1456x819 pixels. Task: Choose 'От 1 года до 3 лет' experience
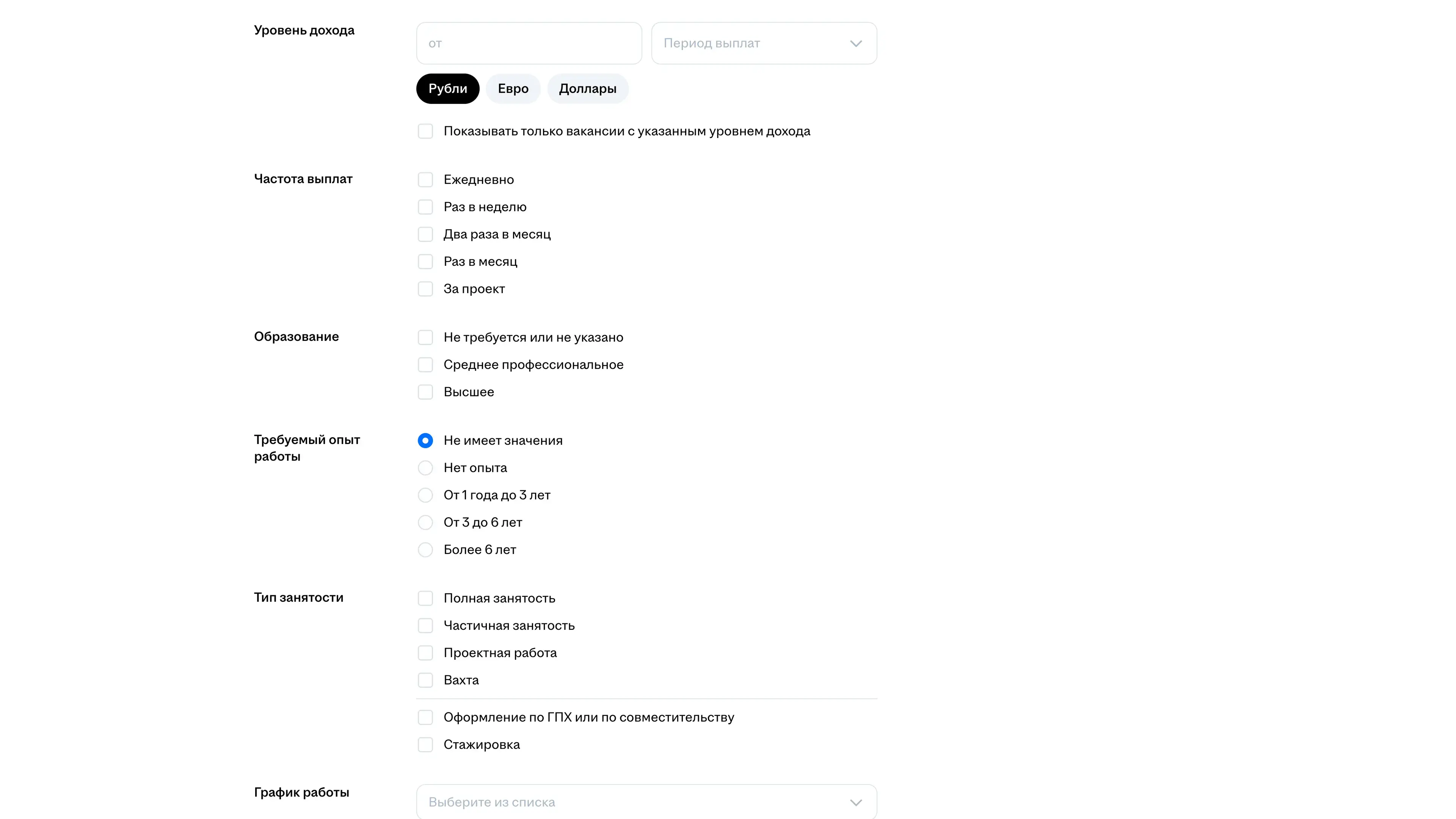425,495
